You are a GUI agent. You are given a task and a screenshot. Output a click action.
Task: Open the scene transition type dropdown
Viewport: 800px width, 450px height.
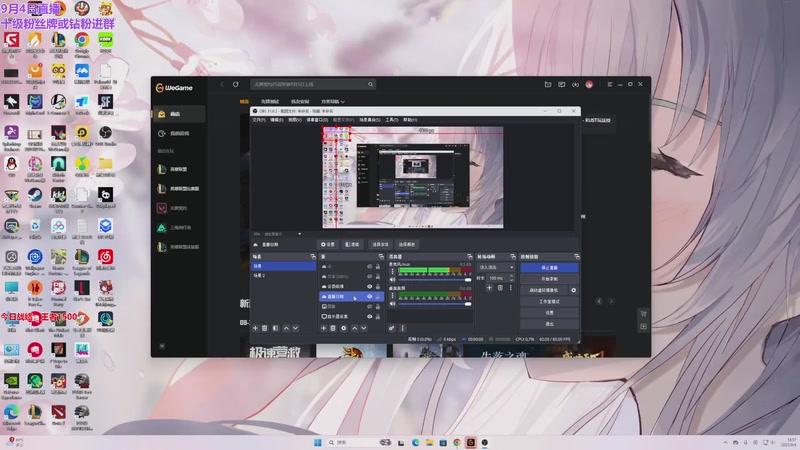pos(496,267)
